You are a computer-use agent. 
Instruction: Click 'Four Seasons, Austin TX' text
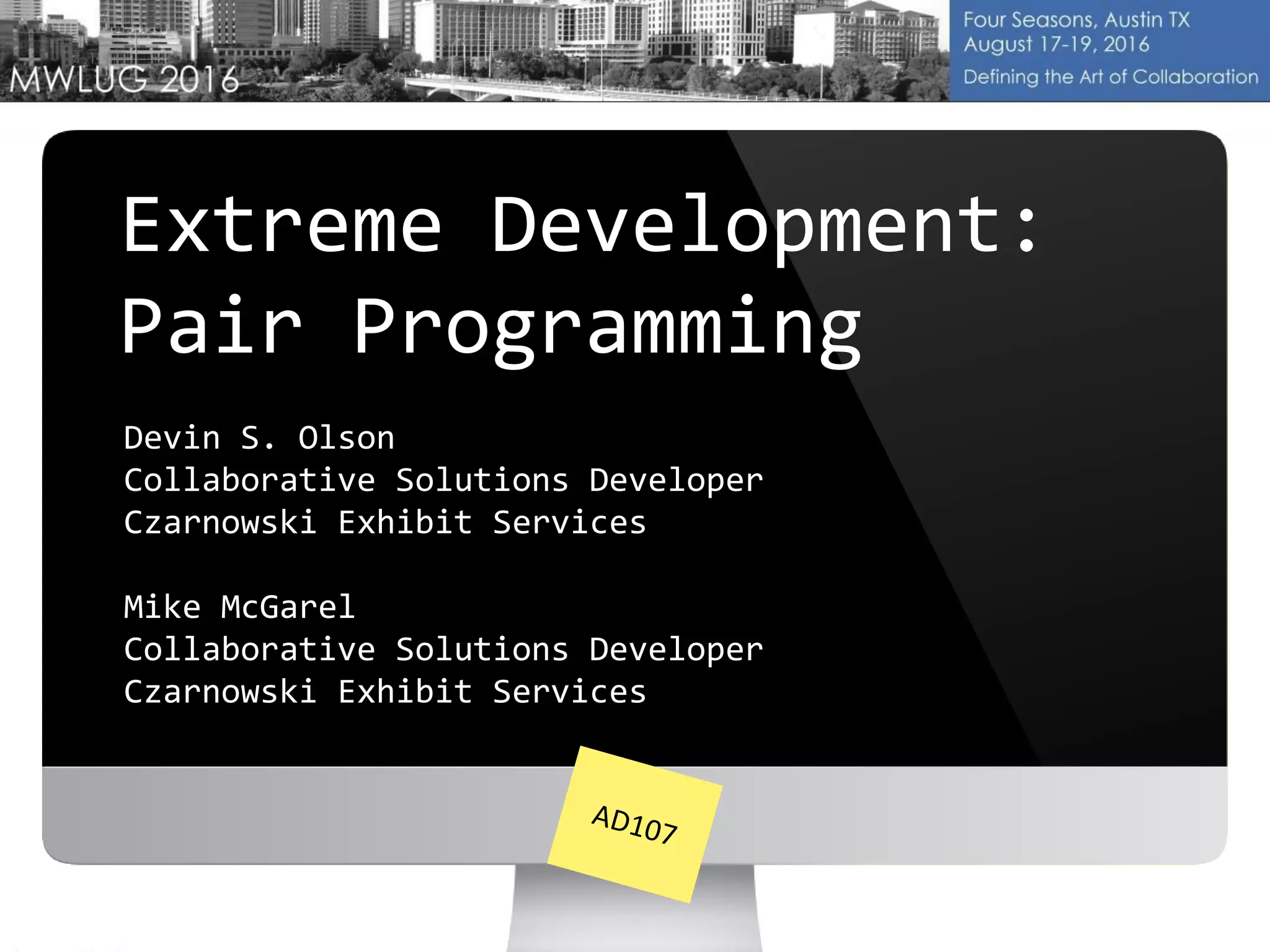point(1076,20)
